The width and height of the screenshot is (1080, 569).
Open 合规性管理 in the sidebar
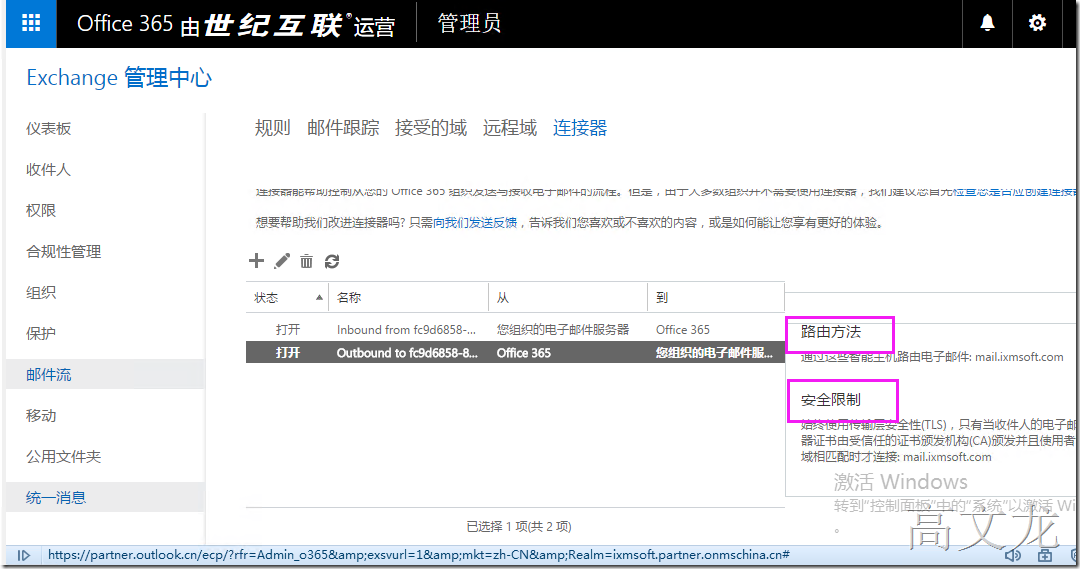click(x=63, y=251)
